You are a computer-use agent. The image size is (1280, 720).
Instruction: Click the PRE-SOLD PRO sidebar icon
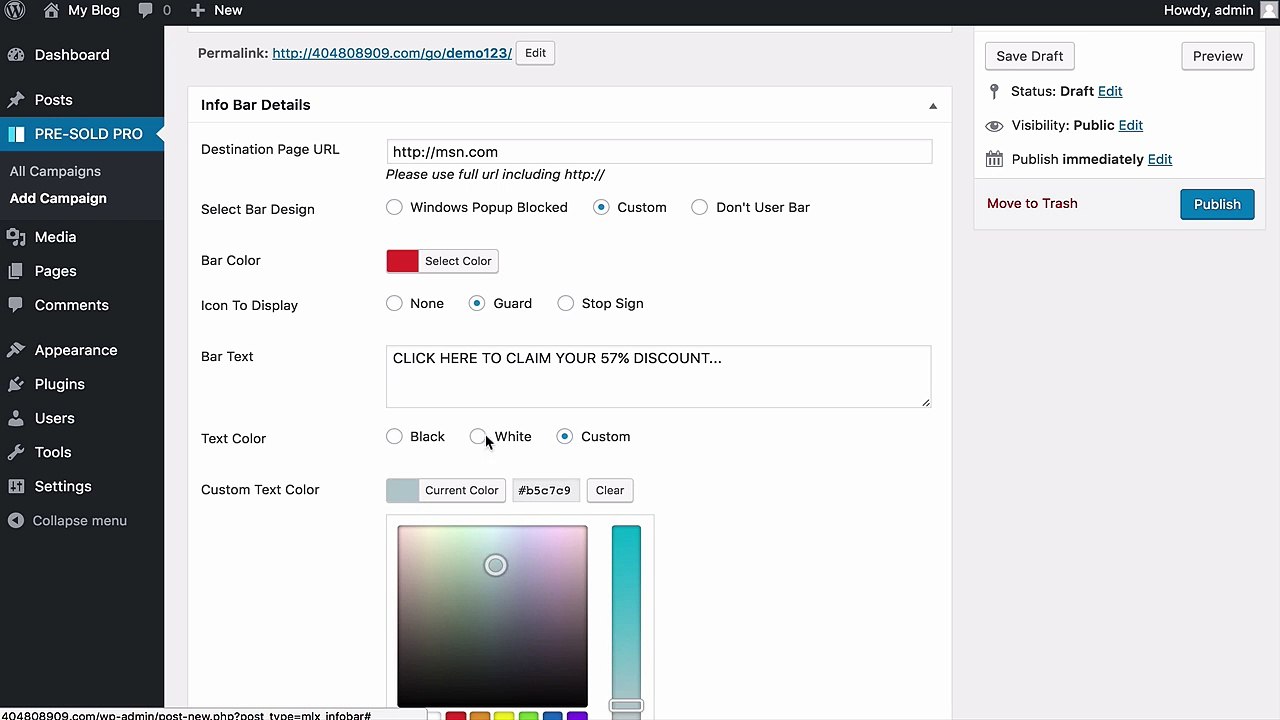[x=16, y=134]
